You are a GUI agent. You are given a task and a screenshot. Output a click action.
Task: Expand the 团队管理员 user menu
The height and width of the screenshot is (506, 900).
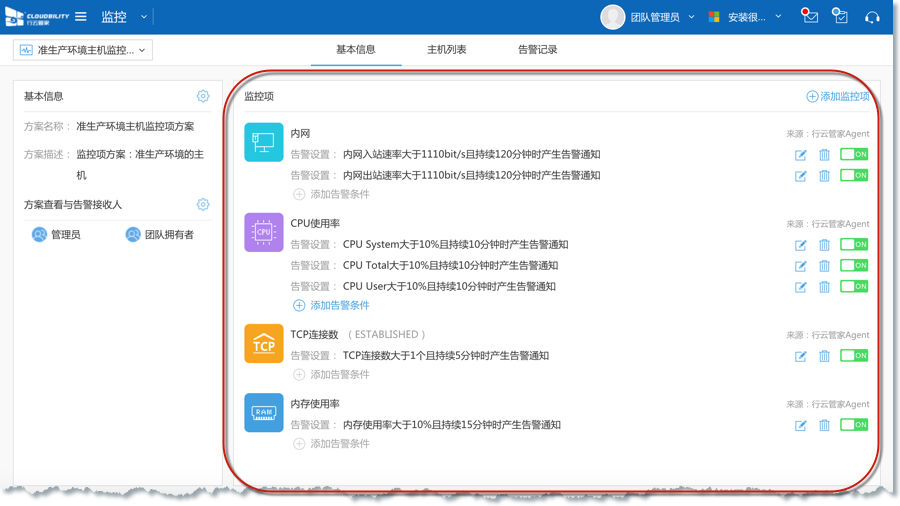[x=690, y=17]
